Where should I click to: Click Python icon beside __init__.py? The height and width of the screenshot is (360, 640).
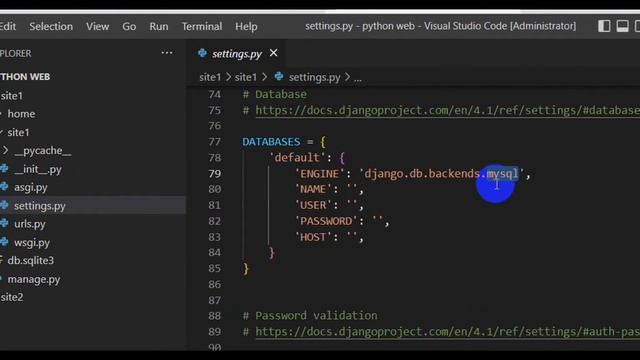[x=4, y=168]
